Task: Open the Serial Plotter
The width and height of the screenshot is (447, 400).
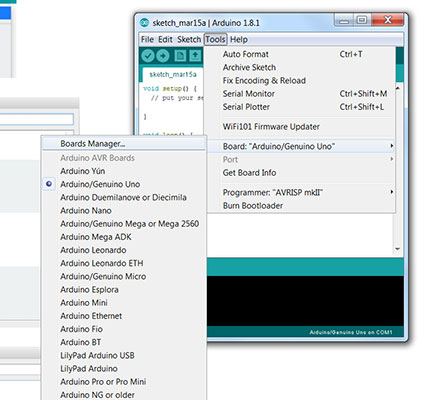Action: click(301, 107)
